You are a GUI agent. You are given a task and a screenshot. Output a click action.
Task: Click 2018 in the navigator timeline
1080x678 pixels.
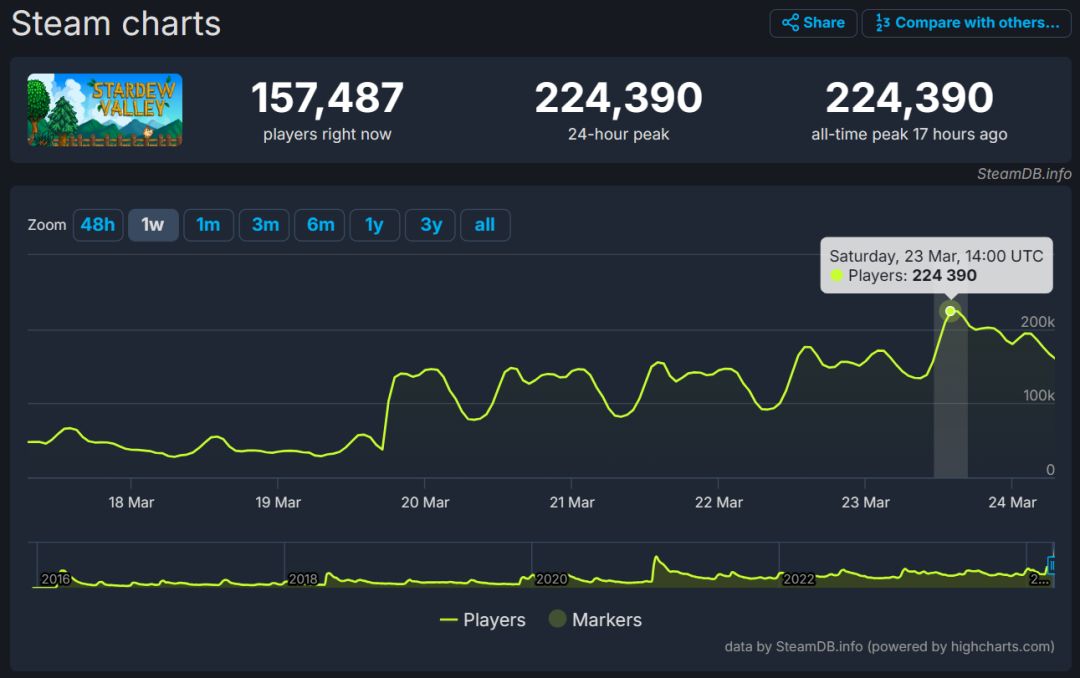(x=303, y=579)
